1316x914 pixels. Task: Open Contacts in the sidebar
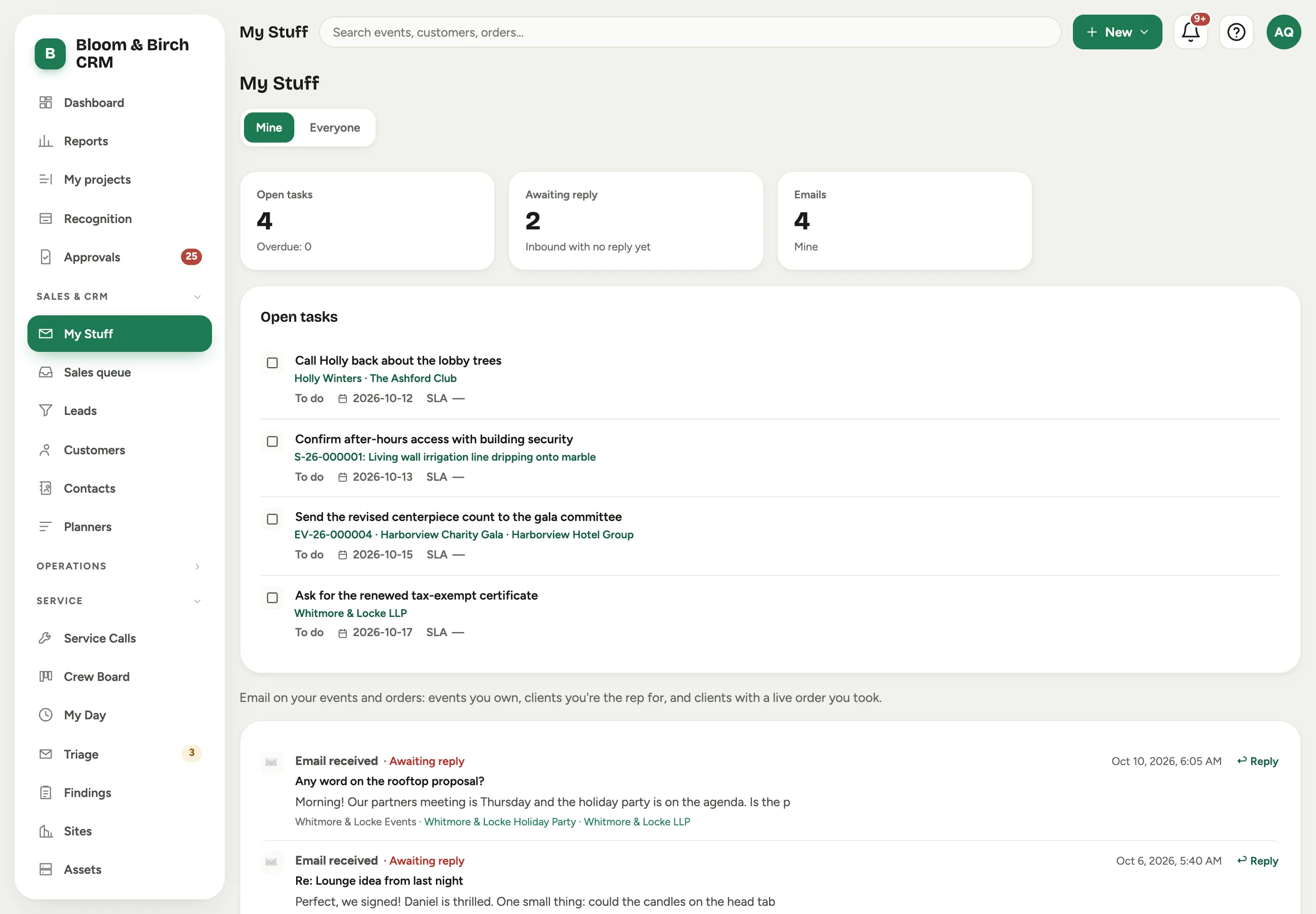click(x=120, y=488)
